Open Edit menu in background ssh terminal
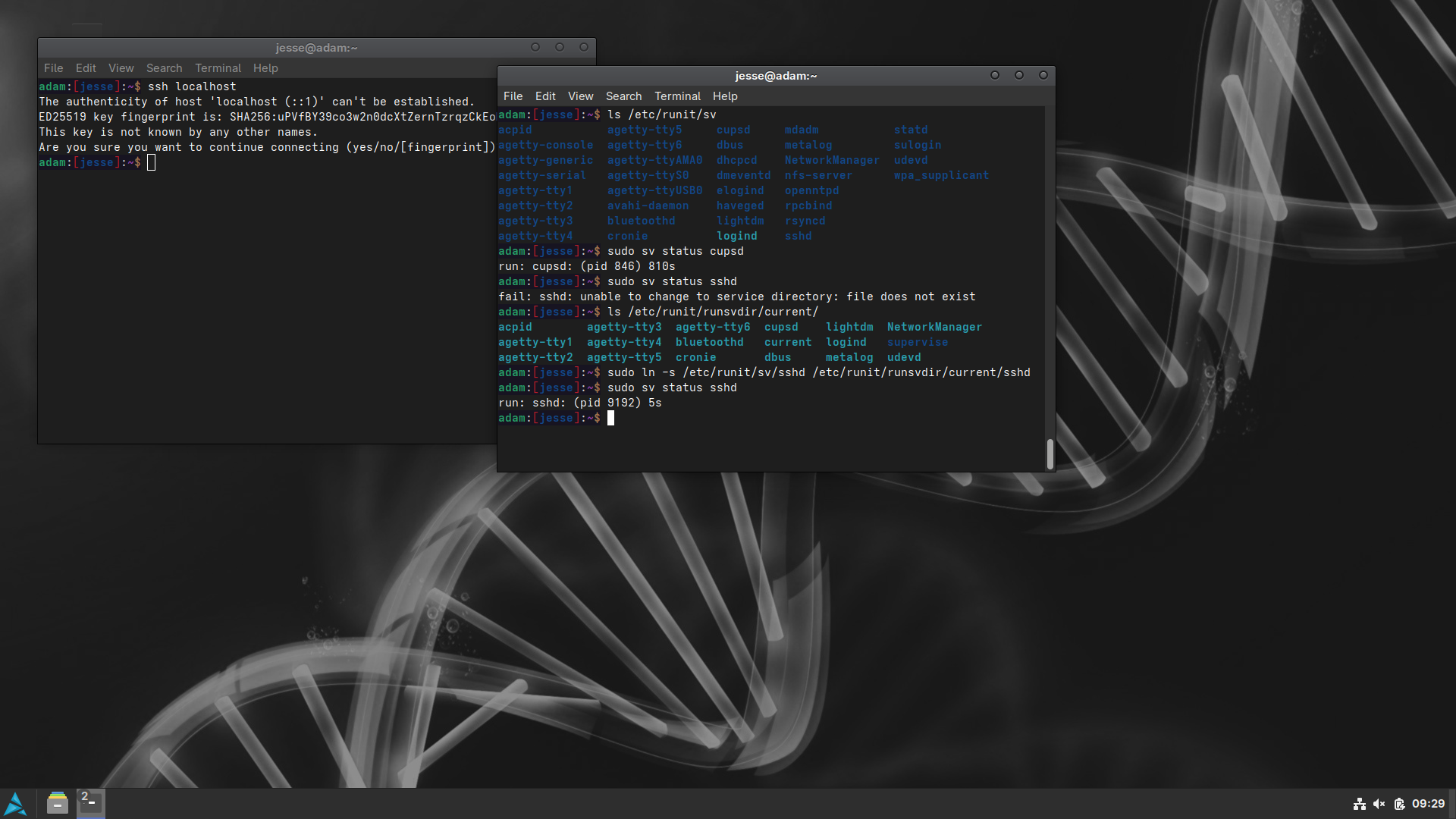This screenshot has height=819, width=1456. (x=86, y=68)
